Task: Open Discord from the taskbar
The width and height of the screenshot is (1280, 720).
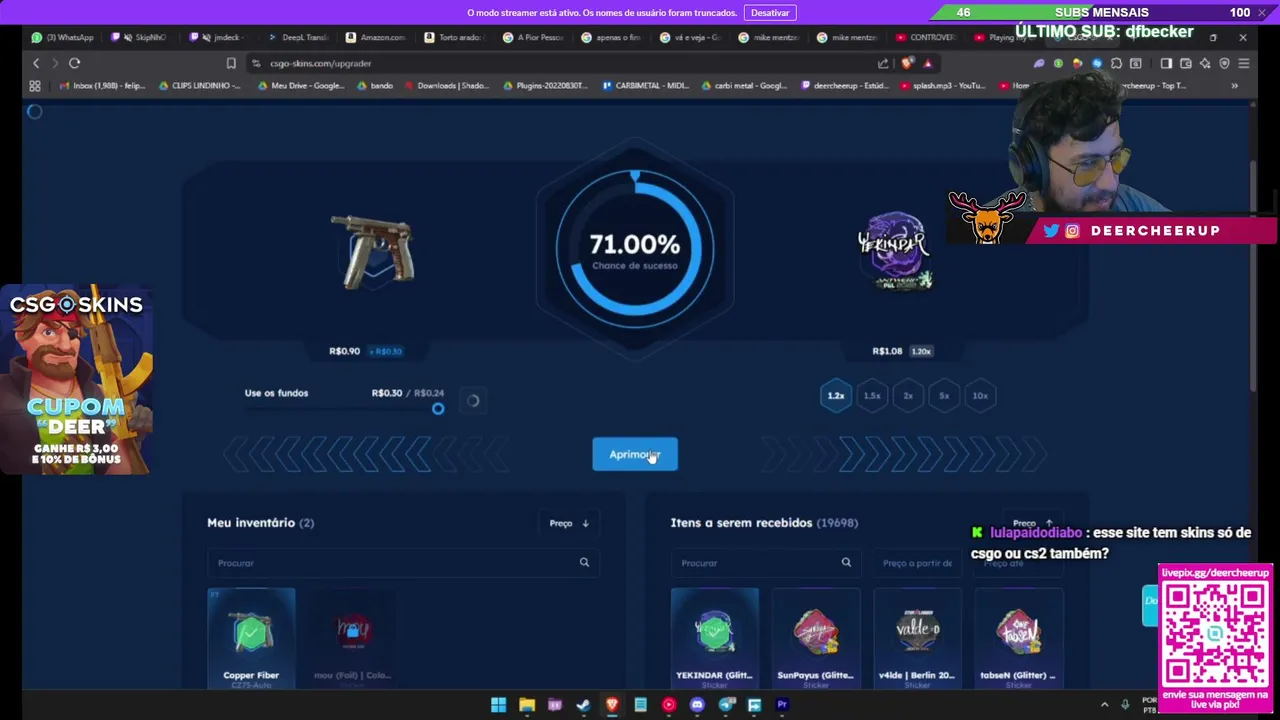Action: (697, 705)
